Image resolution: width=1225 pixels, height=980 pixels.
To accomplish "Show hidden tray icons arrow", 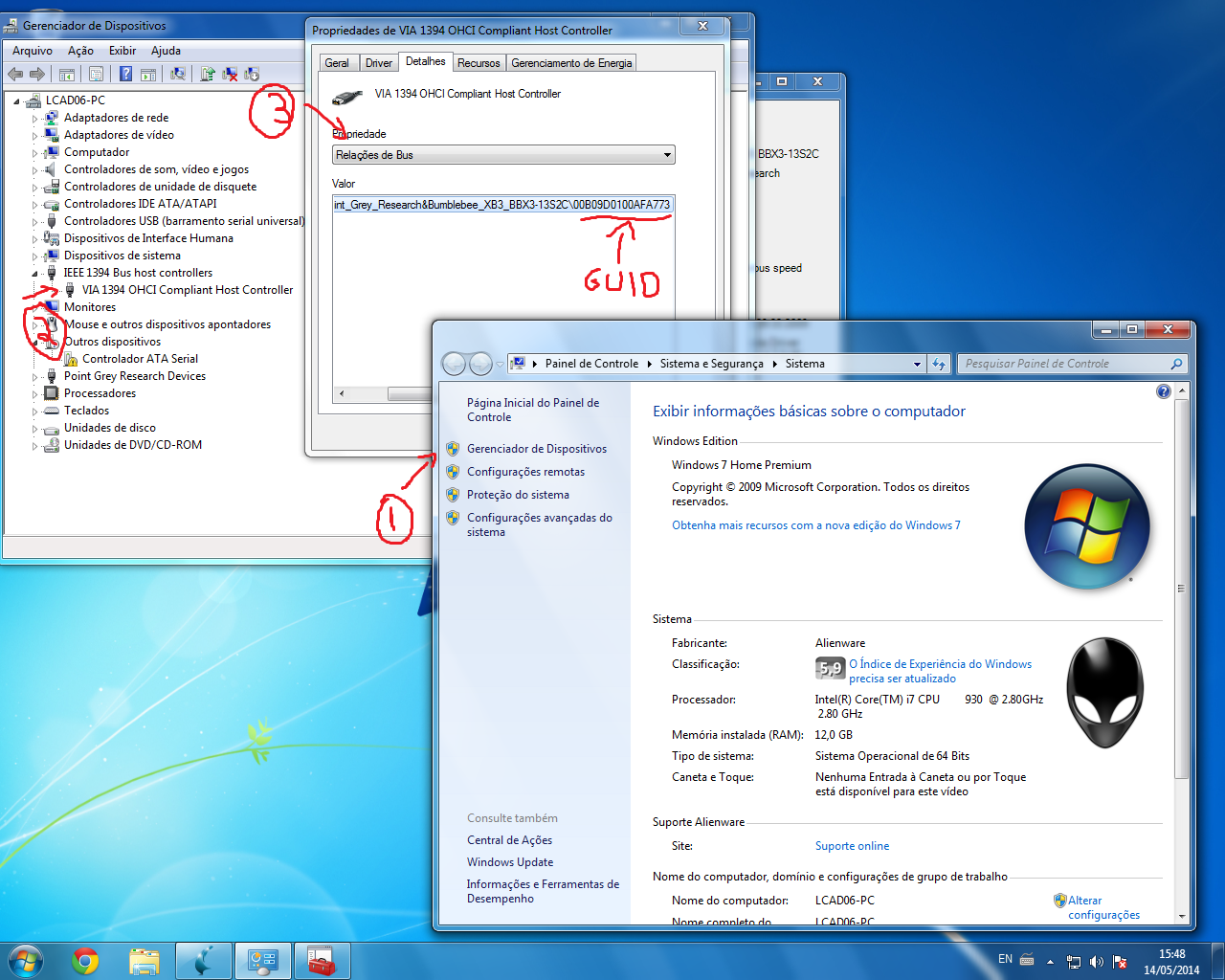I will click(1050, 961).
